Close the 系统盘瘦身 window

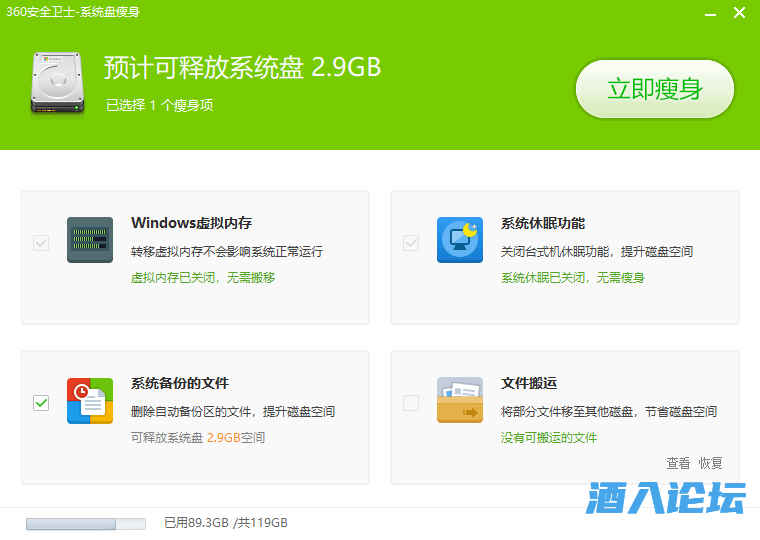coord(739,13)
